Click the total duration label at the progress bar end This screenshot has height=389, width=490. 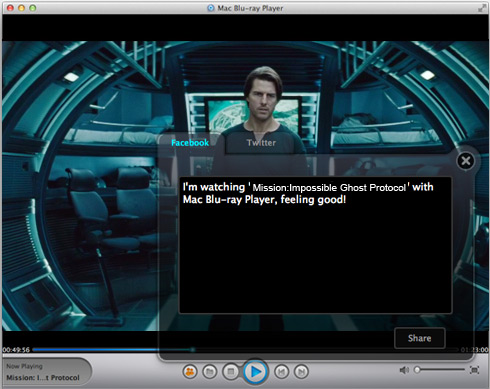click(x=474, y=350)
